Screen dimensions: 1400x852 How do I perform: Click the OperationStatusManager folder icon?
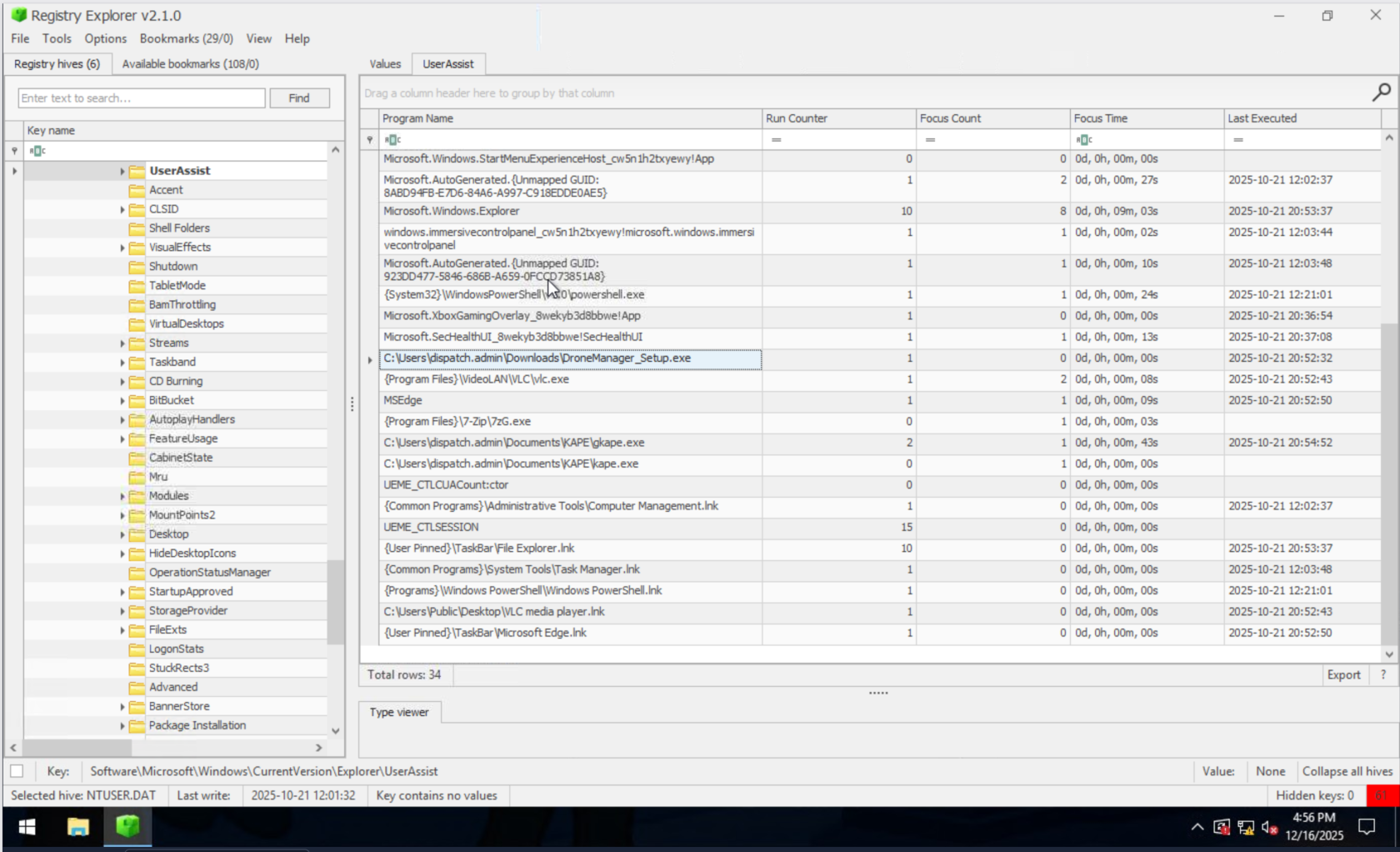coord(137,573)
